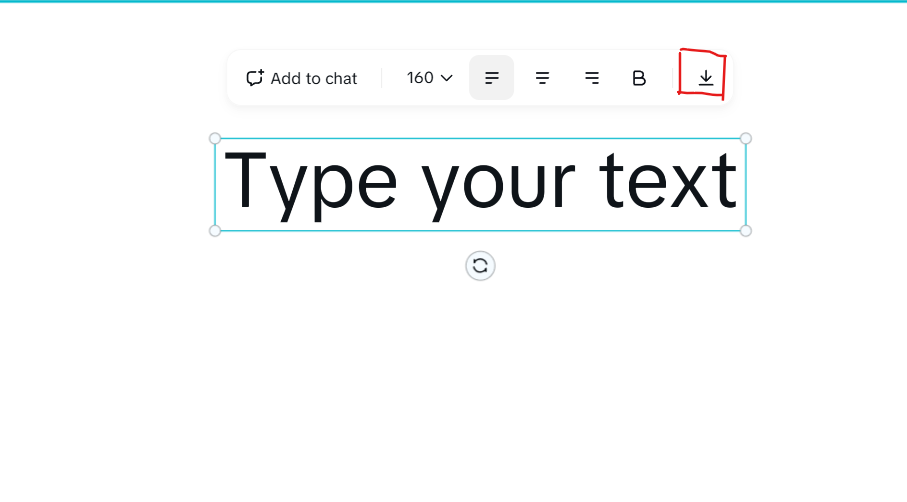Set text alignment to center
The image size is (907, 502).
tap(542, 78)
